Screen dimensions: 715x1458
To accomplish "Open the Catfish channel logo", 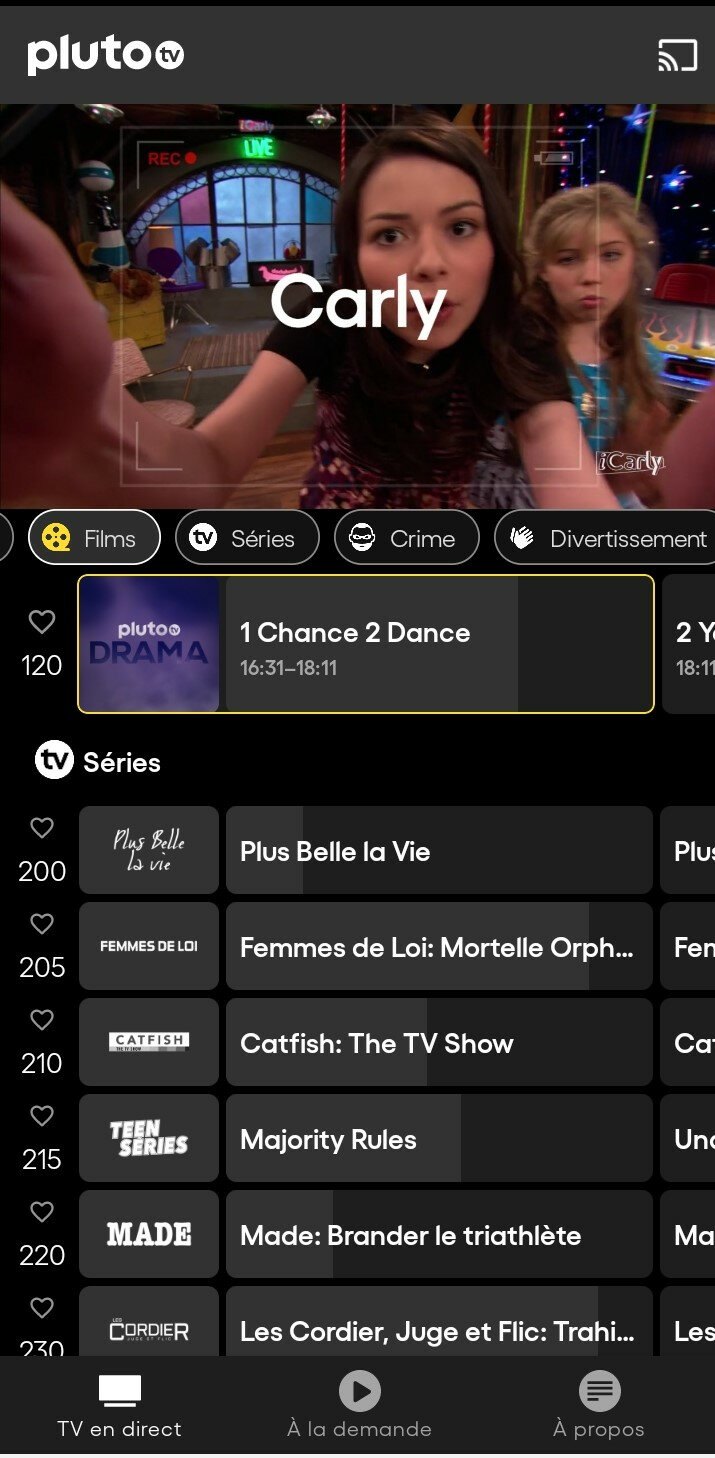I will click(x=149, y=1042).
